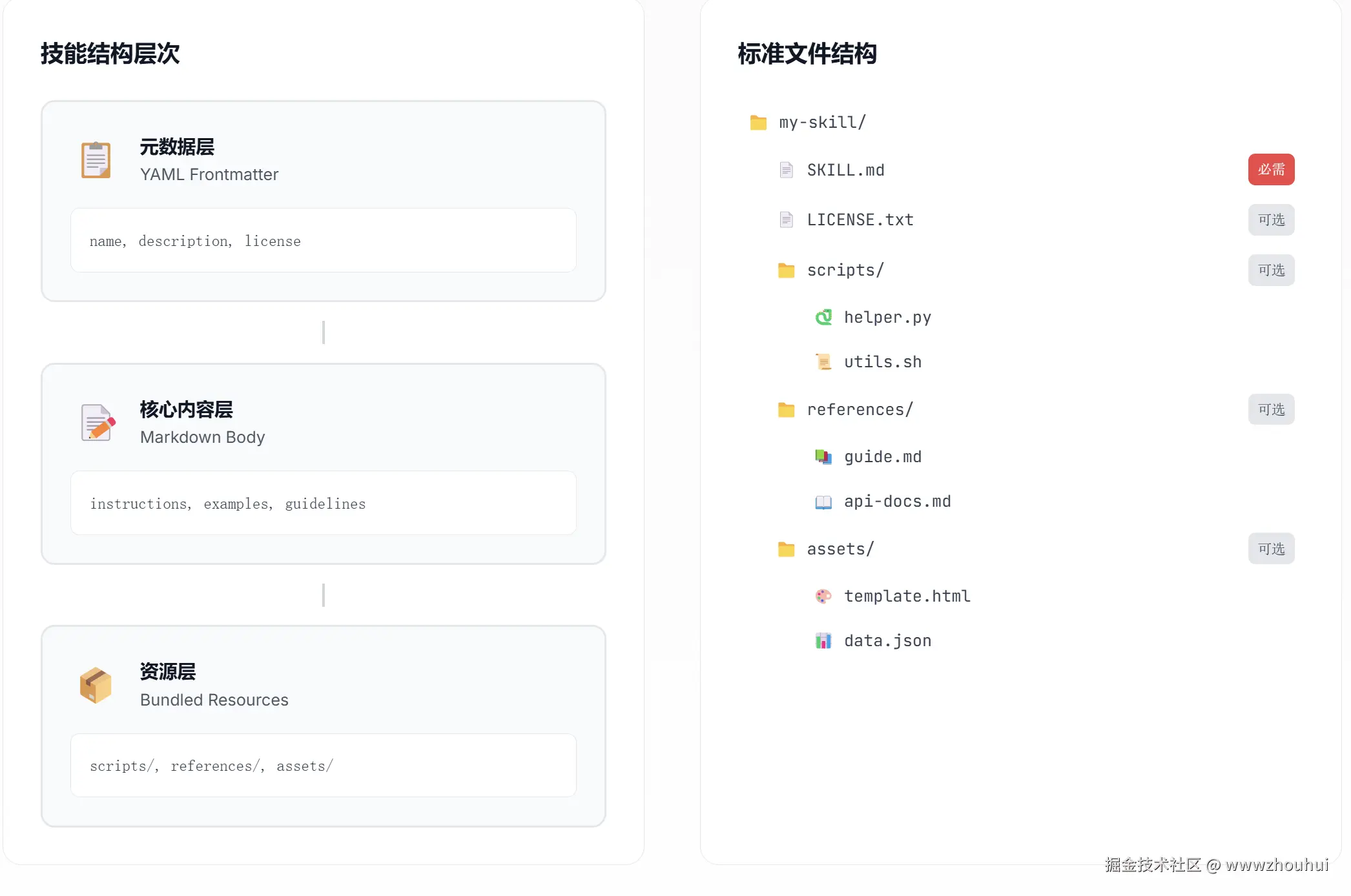This screenshot has height=896, width=1351.
Task: Click the pencil document icon beside 核心内容层
Action: pos(98,423)
